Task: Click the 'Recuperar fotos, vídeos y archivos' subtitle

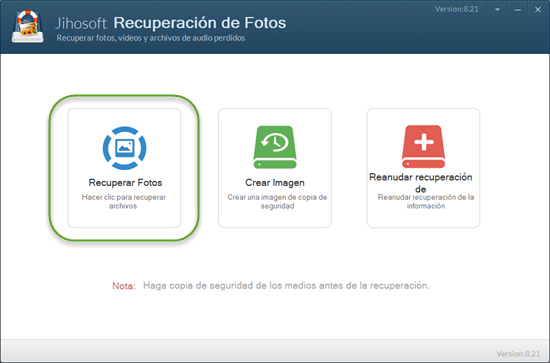Action: (x=151, y=38)
